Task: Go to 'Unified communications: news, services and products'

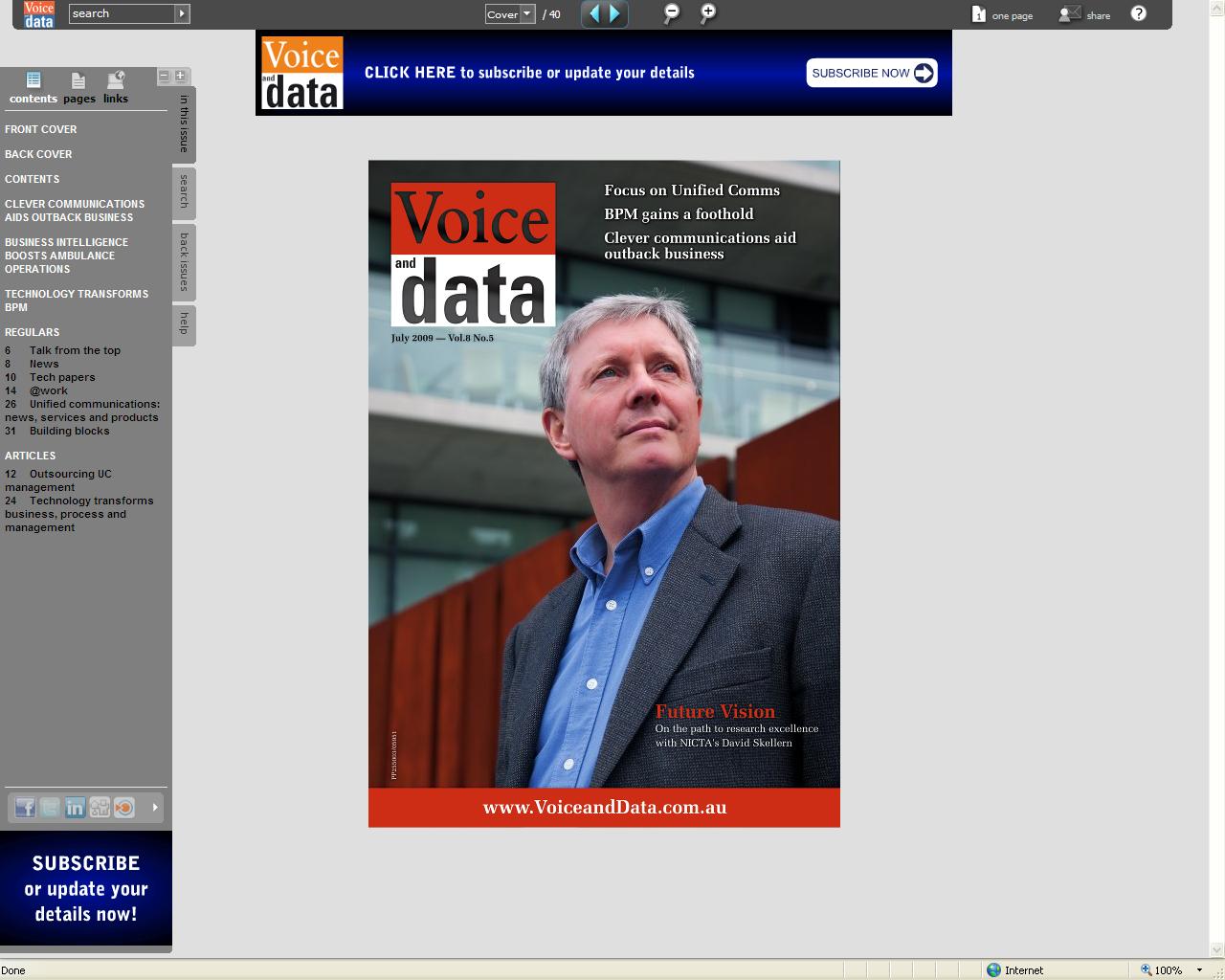Action: (x=82, y=411)
